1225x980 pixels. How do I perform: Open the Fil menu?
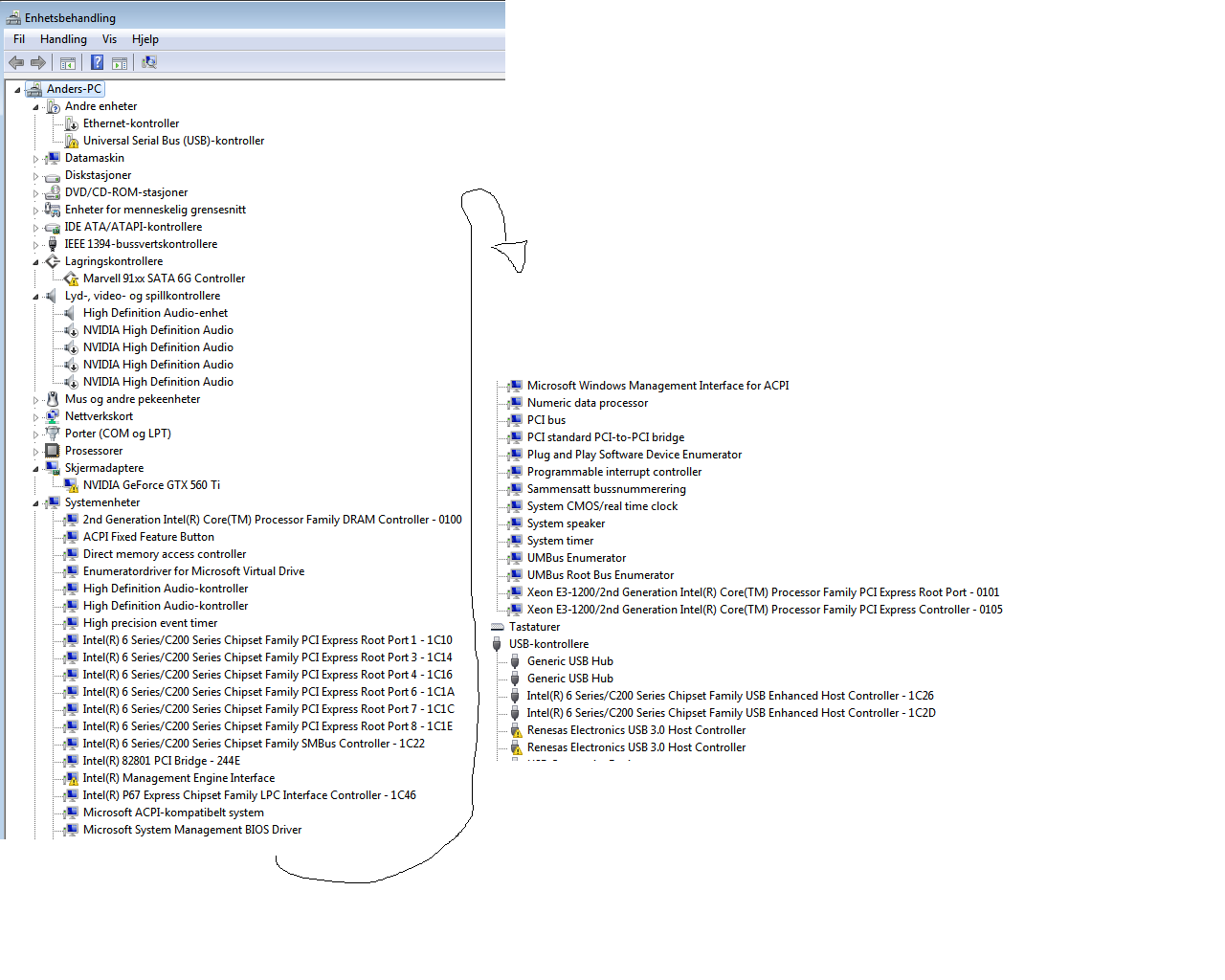point(19,39)
